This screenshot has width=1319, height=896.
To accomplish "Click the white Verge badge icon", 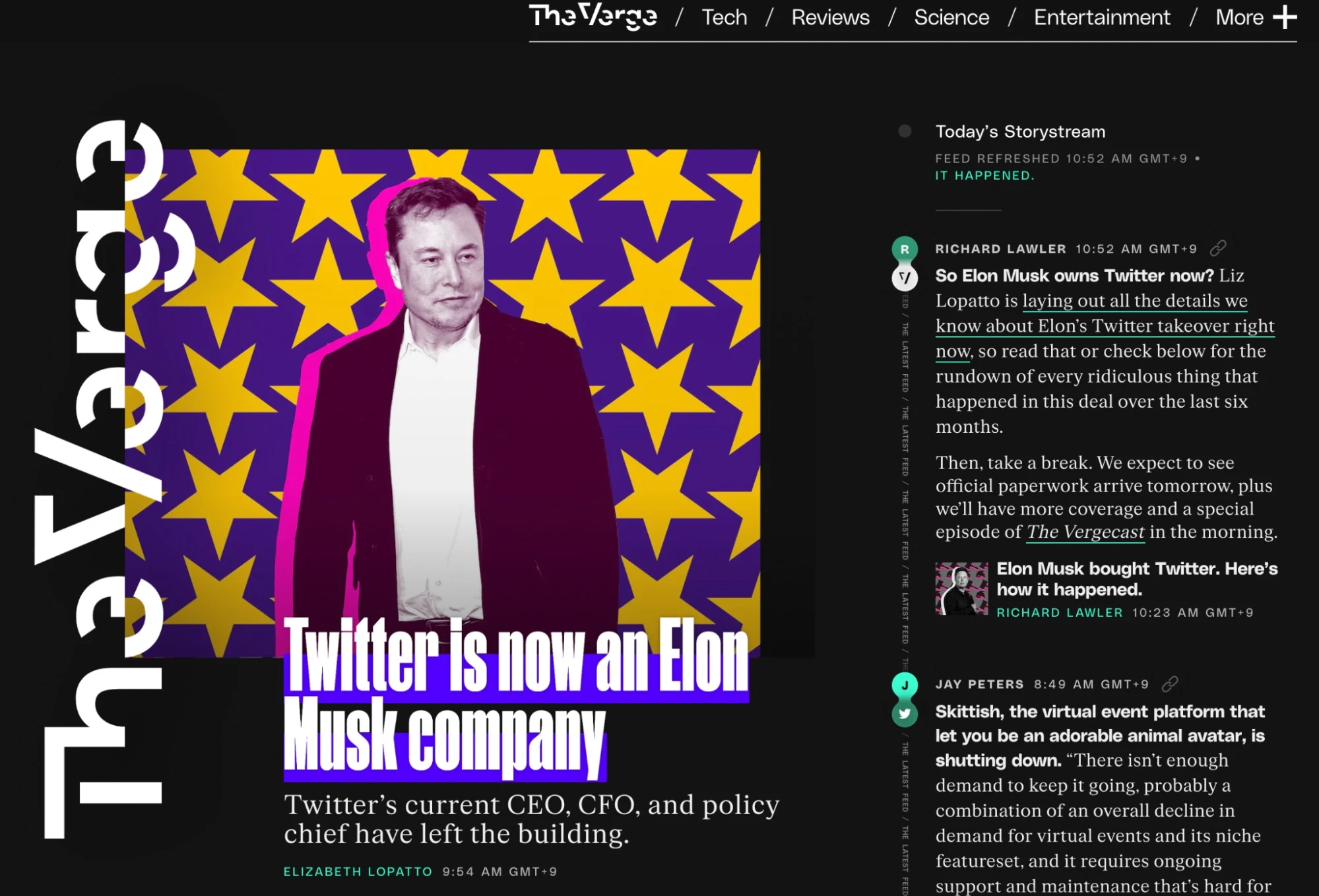I will coord(905,278).
